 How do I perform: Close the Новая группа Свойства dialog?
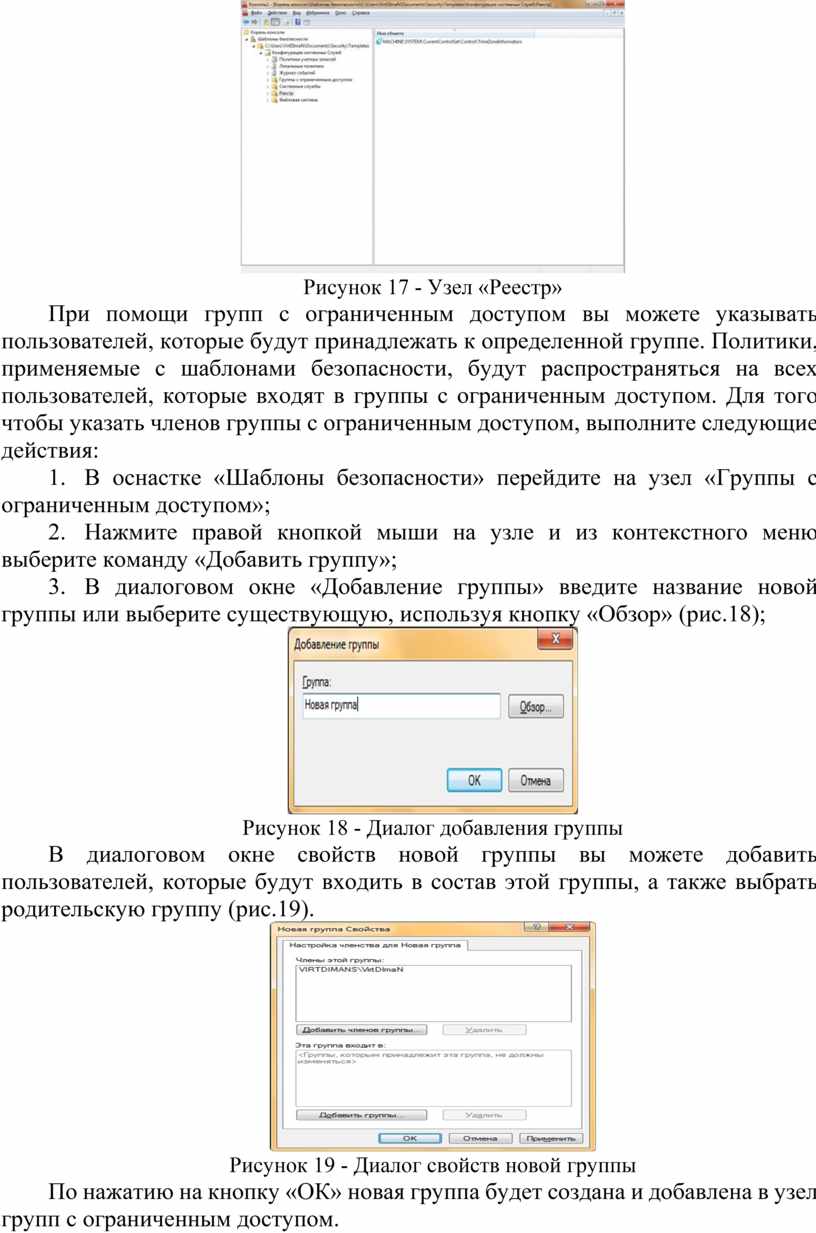pyautogui.click(x=570, y=929)
